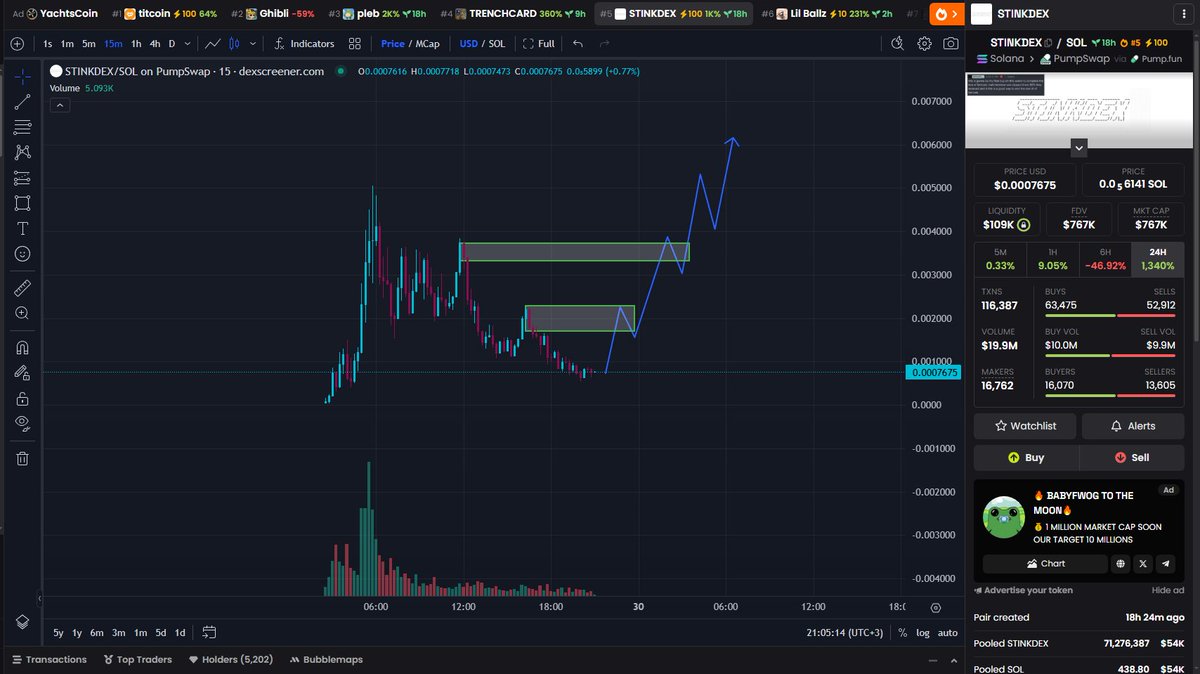The height and width of the screenshot is (674, 1200).
Task: Click the trash remove drawings icon
Action: point(22,458)
